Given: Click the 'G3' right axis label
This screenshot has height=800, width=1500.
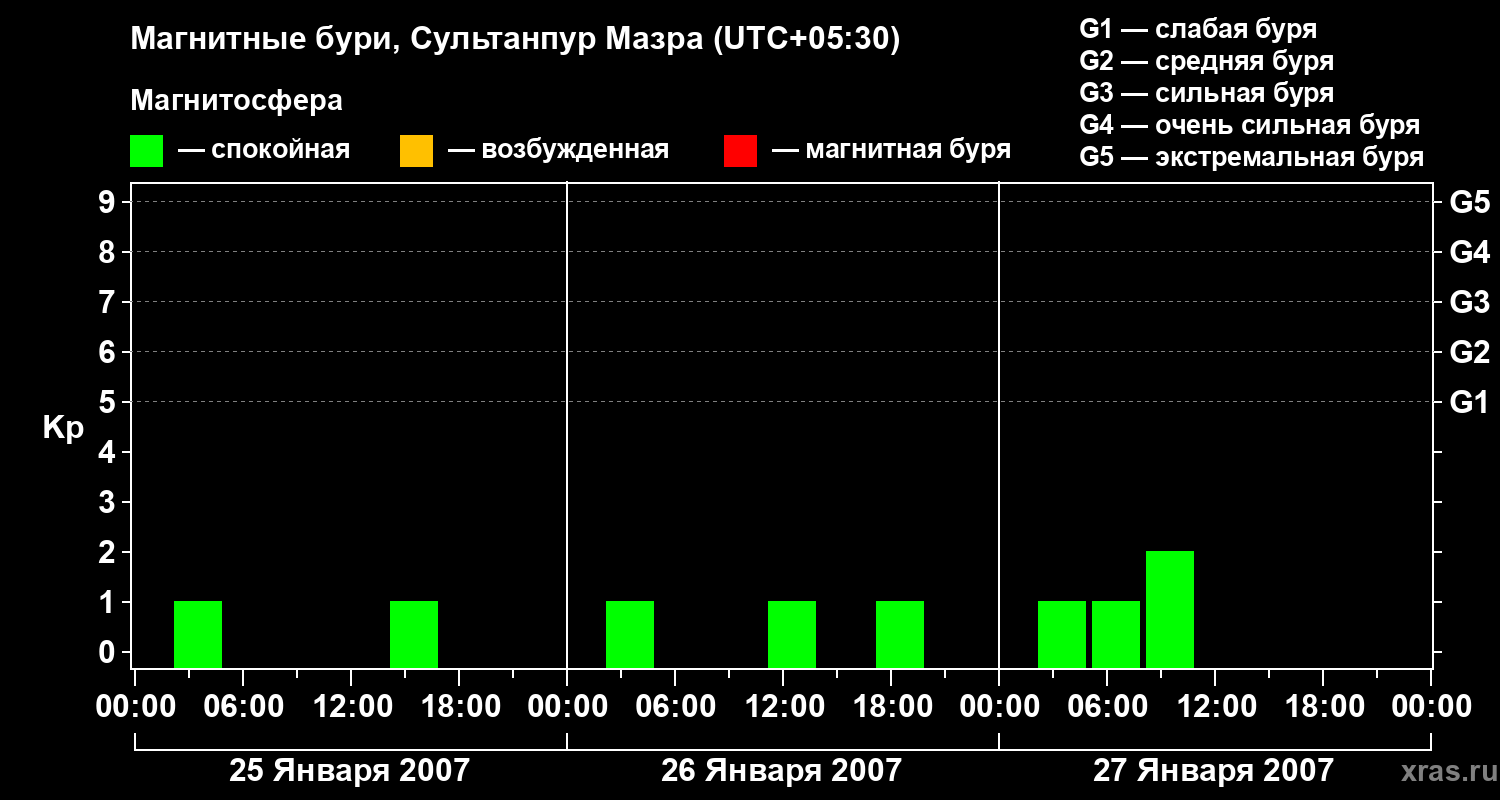Looking at the screenshot, I should point(1470,302).
